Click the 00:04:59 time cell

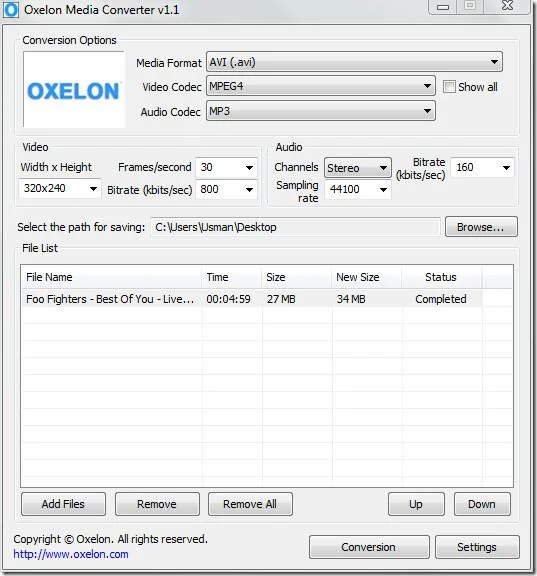(228, 299)
